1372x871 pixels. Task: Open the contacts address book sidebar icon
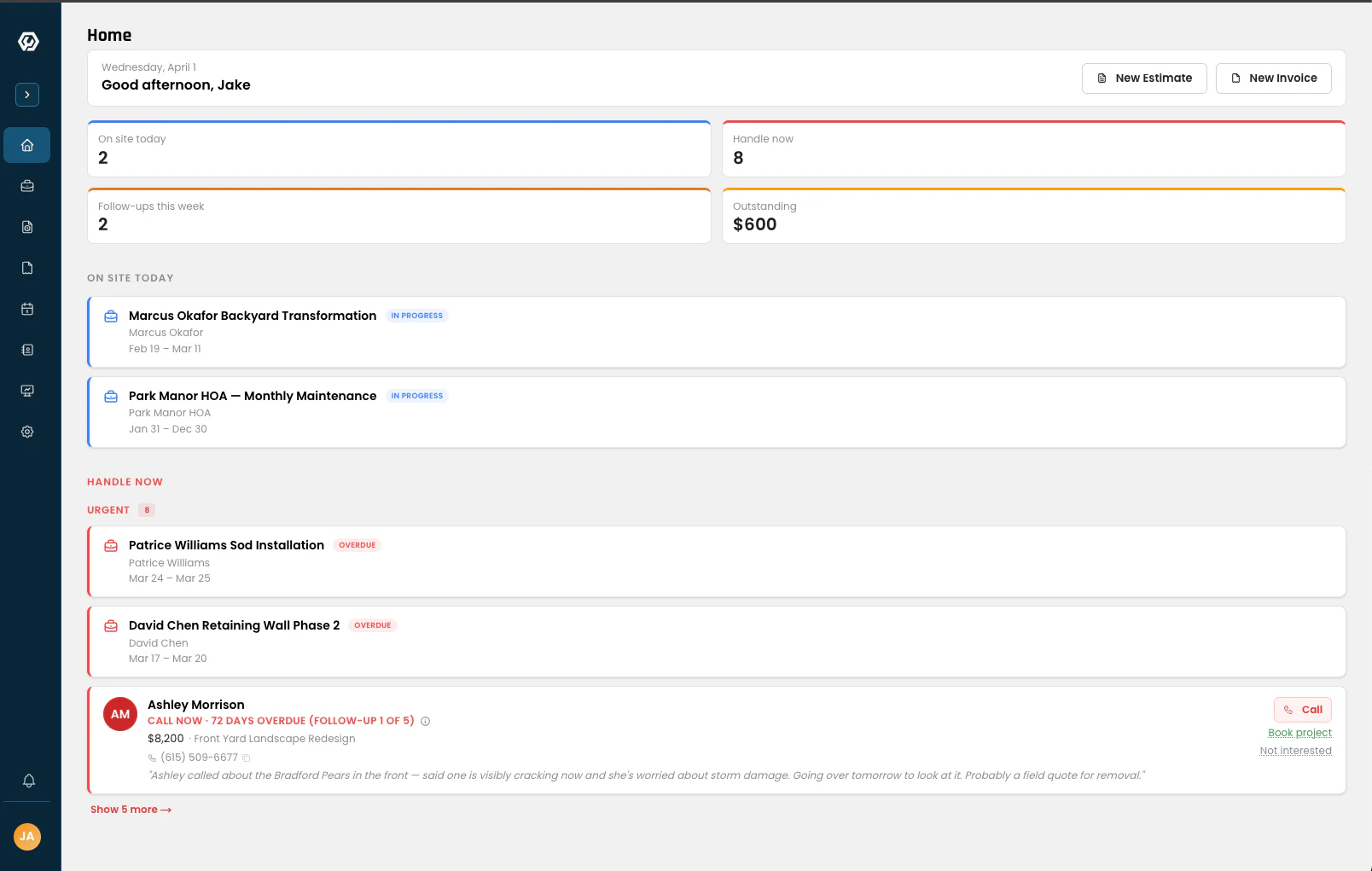point(27,350)
